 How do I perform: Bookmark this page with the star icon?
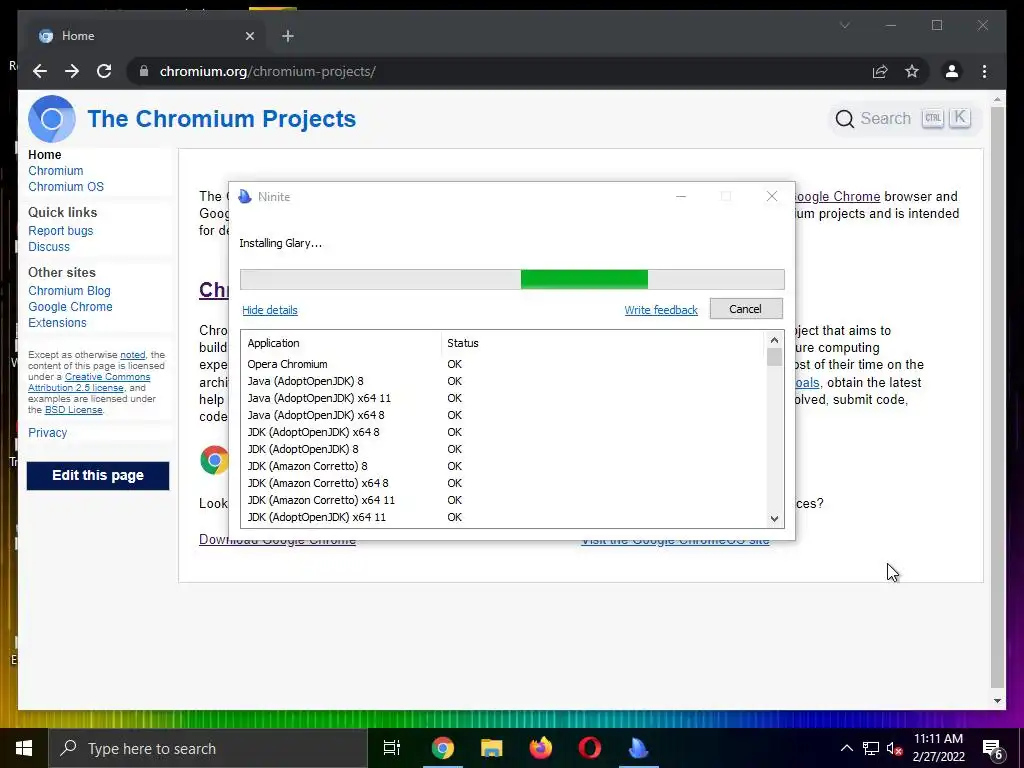pyautogui.click(x=912, y=71)
